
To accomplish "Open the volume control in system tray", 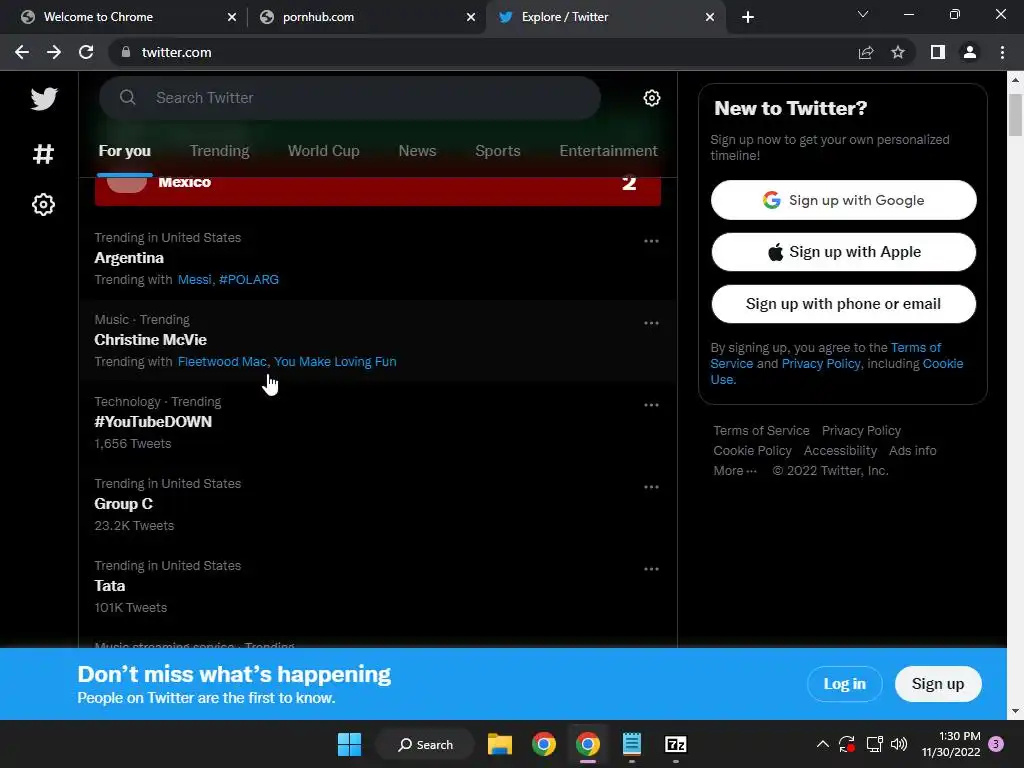I will click(x=899, y=744).
